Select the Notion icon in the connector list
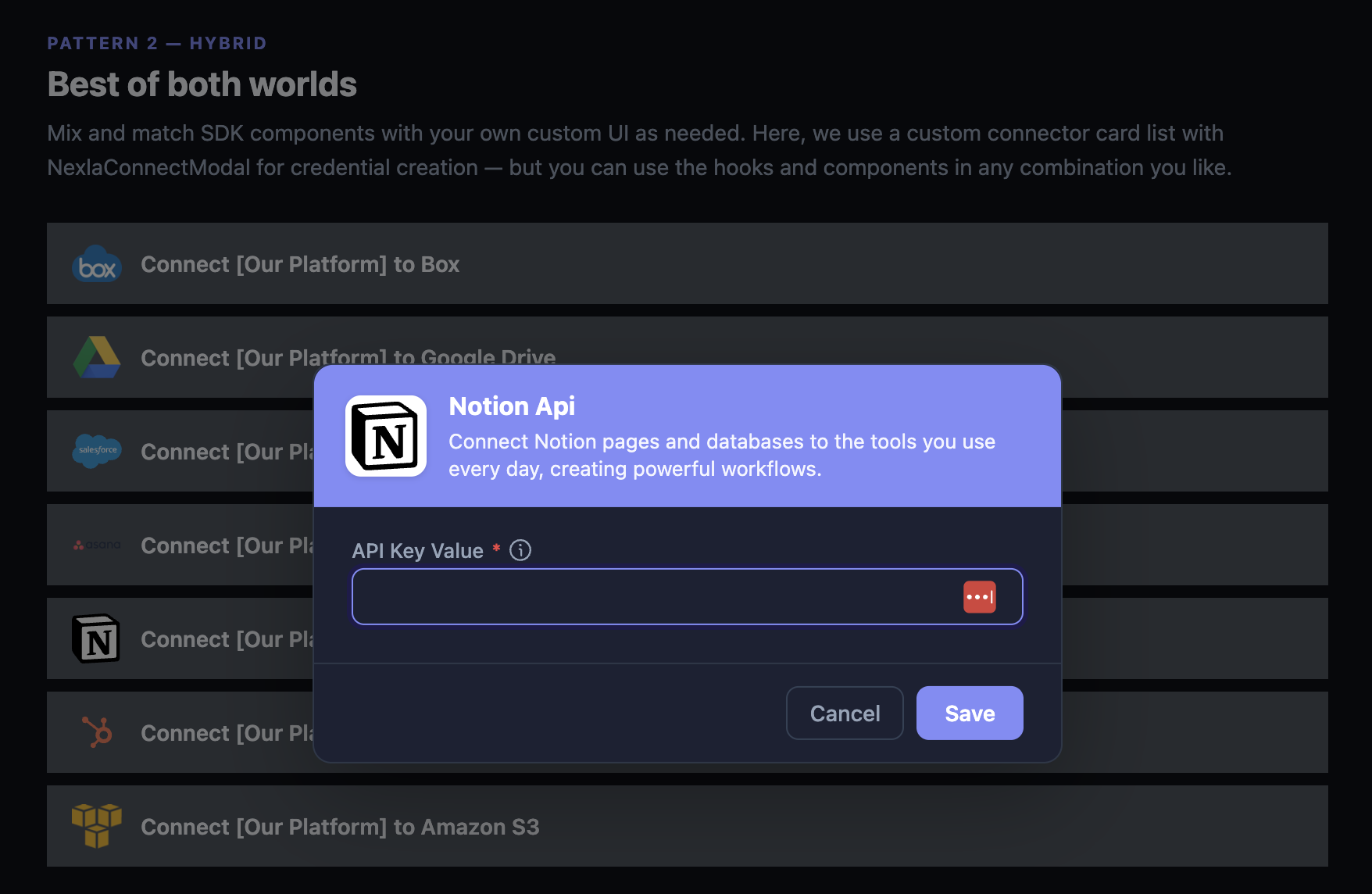This screenshot has height=894, width=1372. [95, 638]
